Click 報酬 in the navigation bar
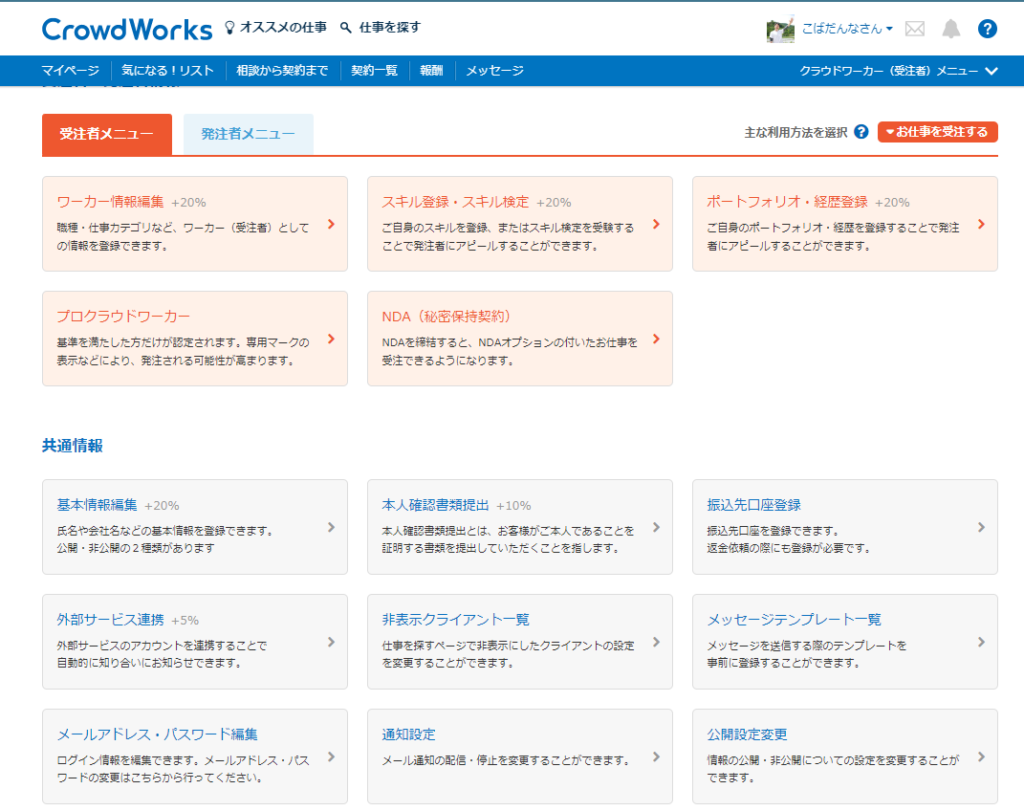 (431, 70)
